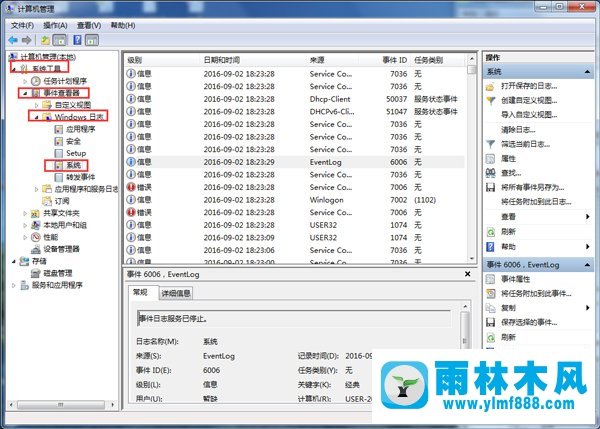Collapse the 存储 tree node
Screen dimensions: 600x429
click(14, 261)
